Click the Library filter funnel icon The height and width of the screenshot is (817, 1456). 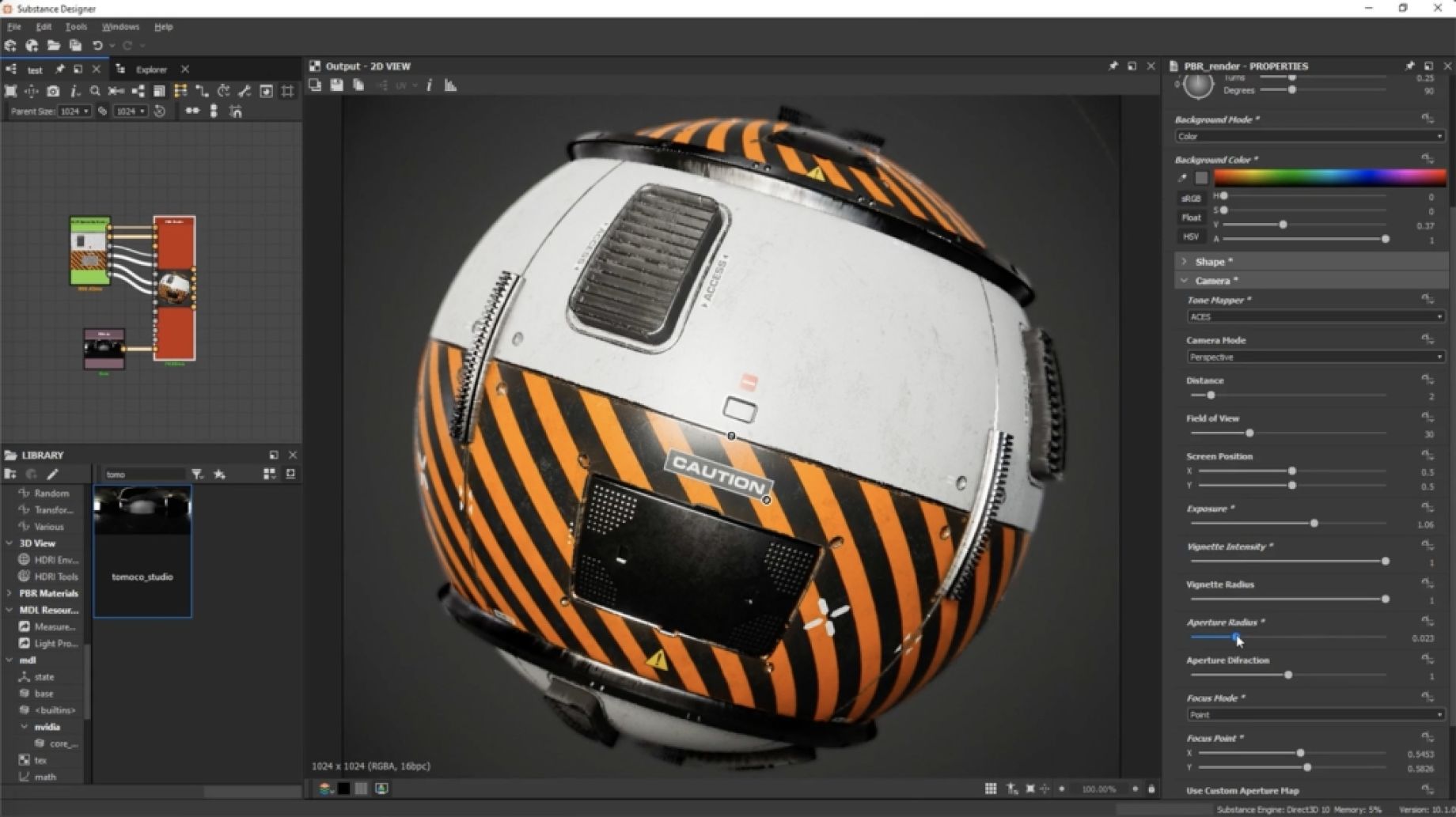[x=197, y=475]
